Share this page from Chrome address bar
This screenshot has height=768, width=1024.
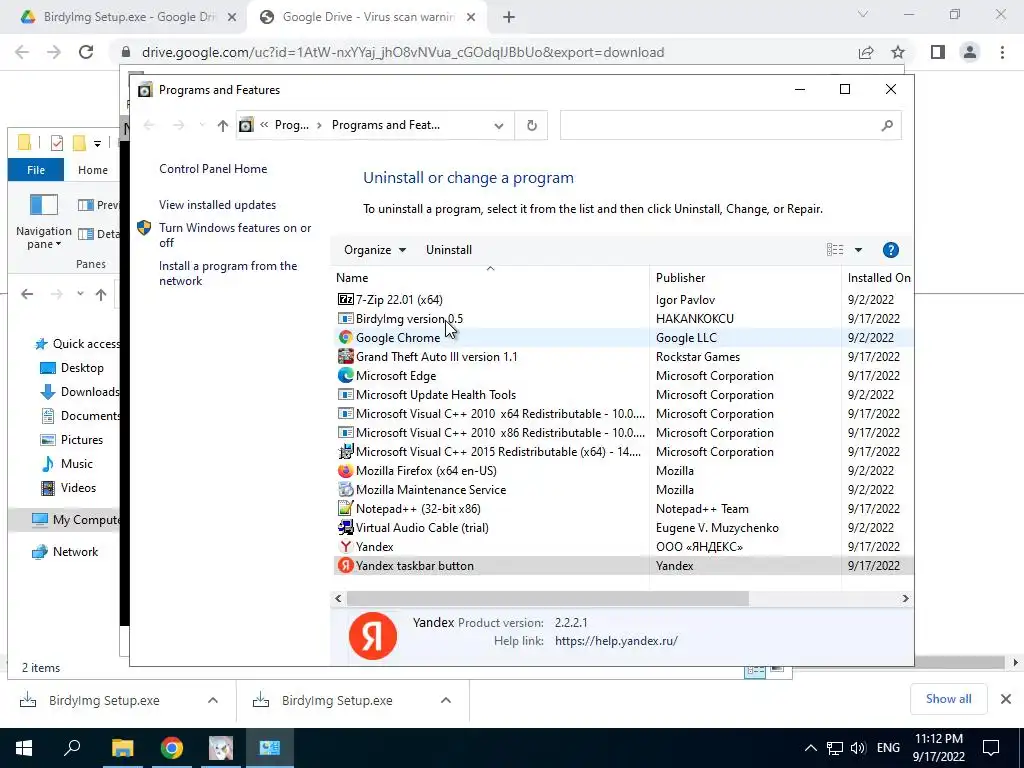pos(866,52)
